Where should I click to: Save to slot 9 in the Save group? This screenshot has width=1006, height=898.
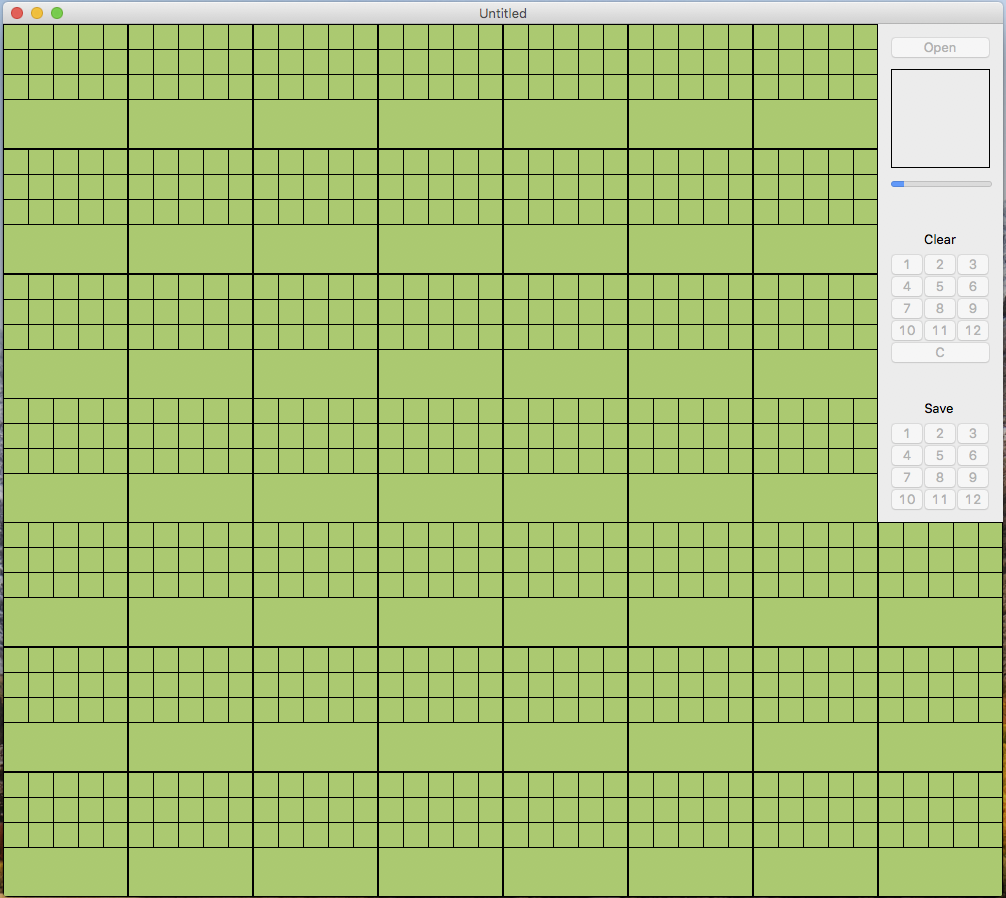coord(973,477)
